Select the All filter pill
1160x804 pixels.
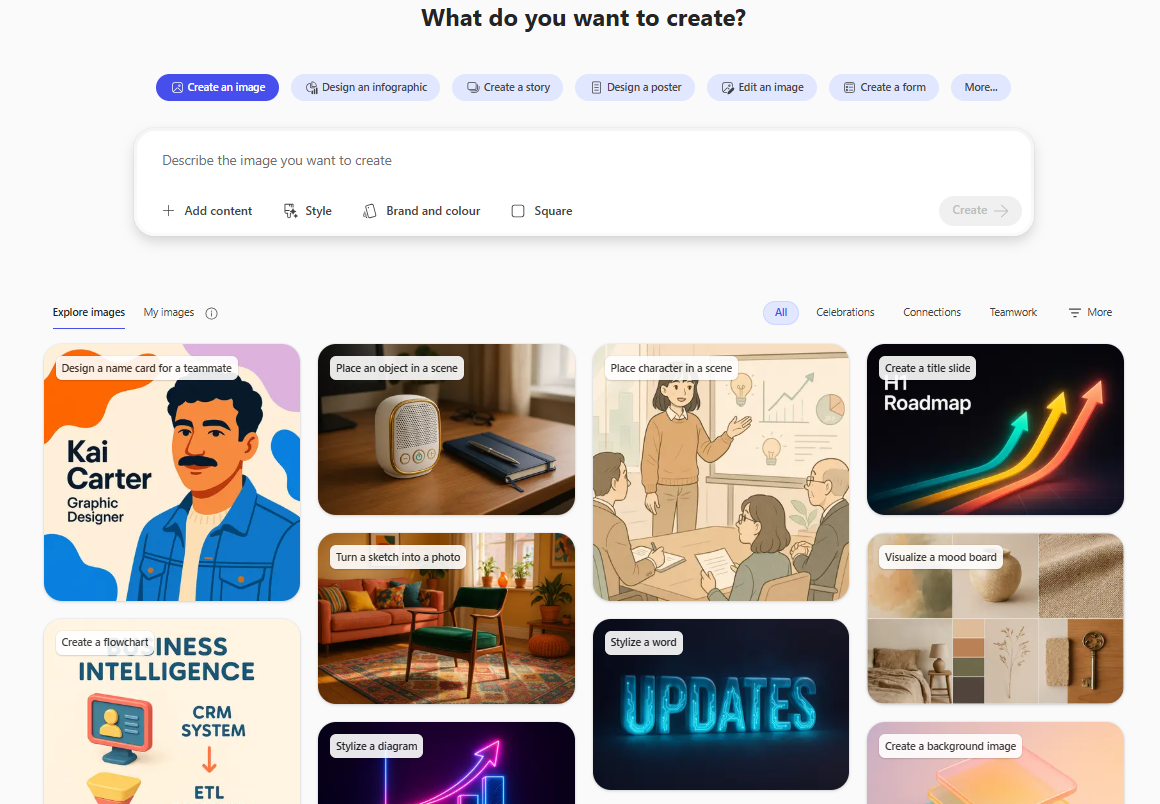coord(781,312)
